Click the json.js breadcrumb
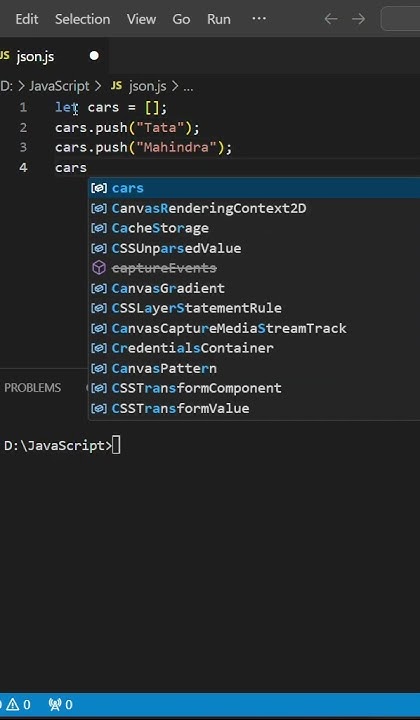Screen dimensions: 420x720 tap(147, 86)
